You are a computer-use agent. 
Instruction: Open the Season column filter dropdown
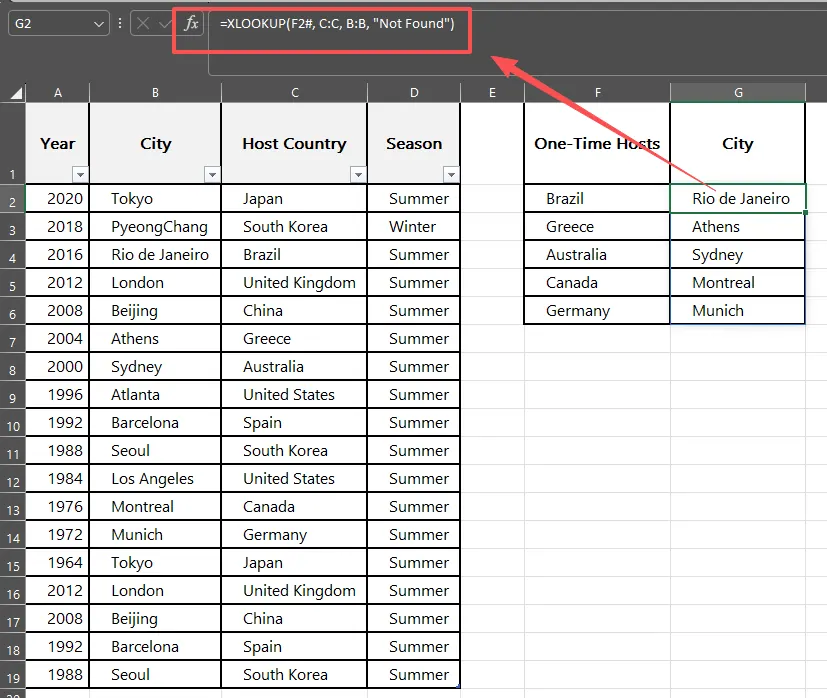(x=451, y=174)
